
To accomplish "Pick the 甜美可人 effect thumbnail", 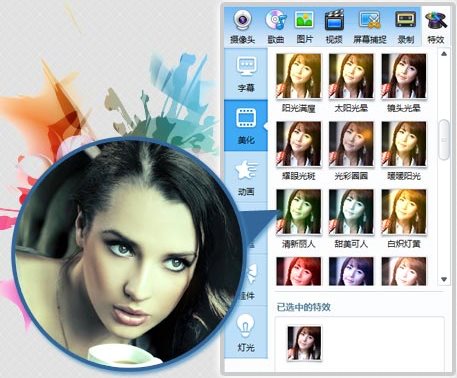I will point(351,212).
